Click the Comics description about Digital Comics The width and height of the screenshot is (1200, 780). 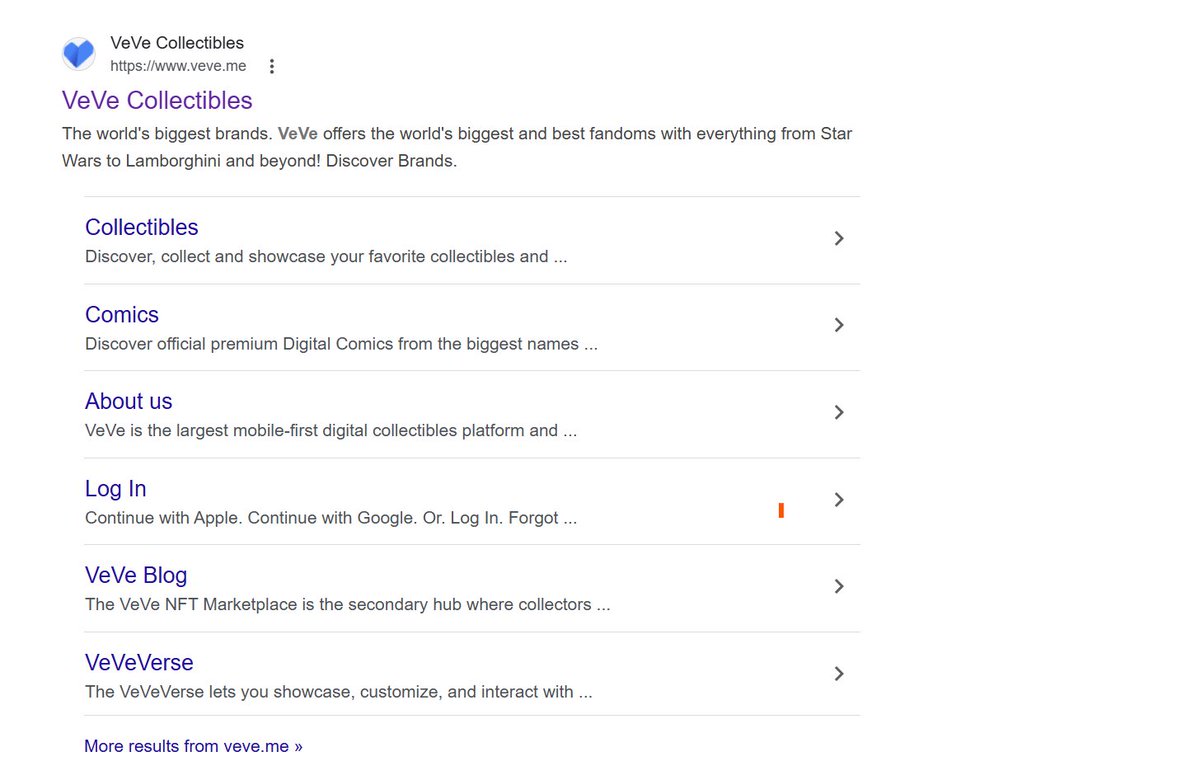click(341, 344)
